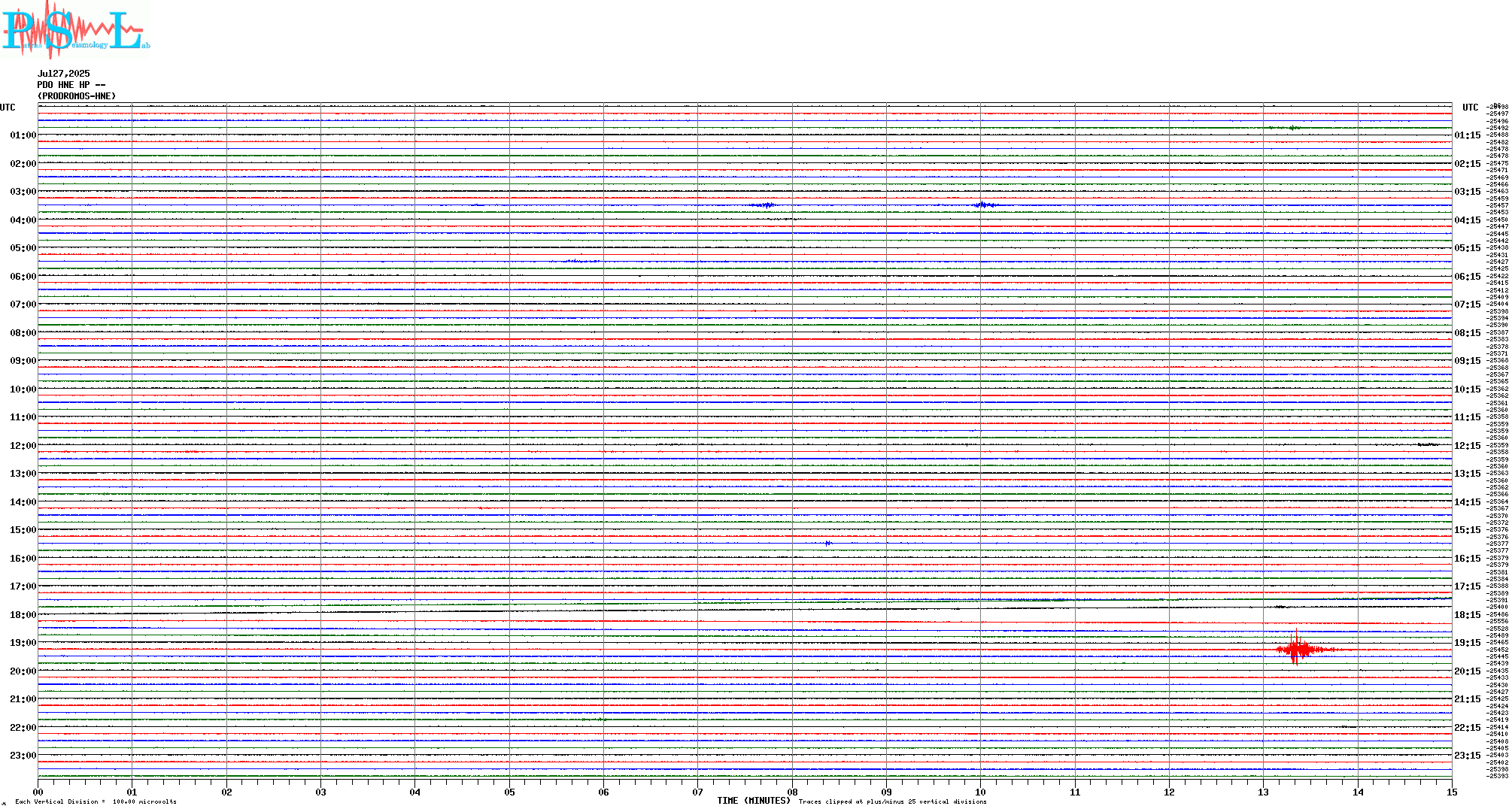
Task: Click the small blue spike on the 15:30 trace
Action: click(x=827, y=543)
